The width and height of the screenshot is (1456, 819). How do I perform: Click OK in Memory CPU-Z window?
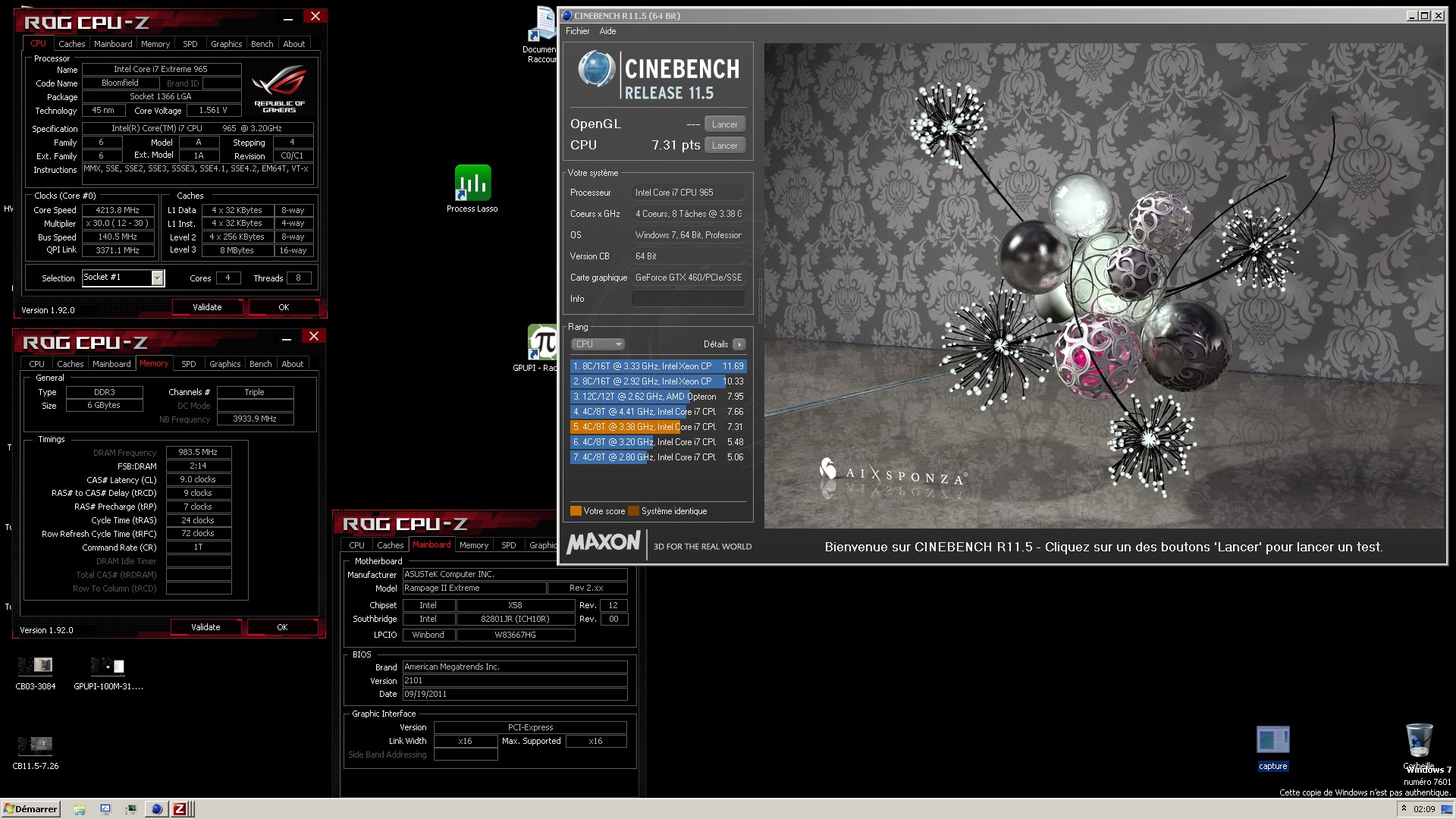click(x=282, y=627)
